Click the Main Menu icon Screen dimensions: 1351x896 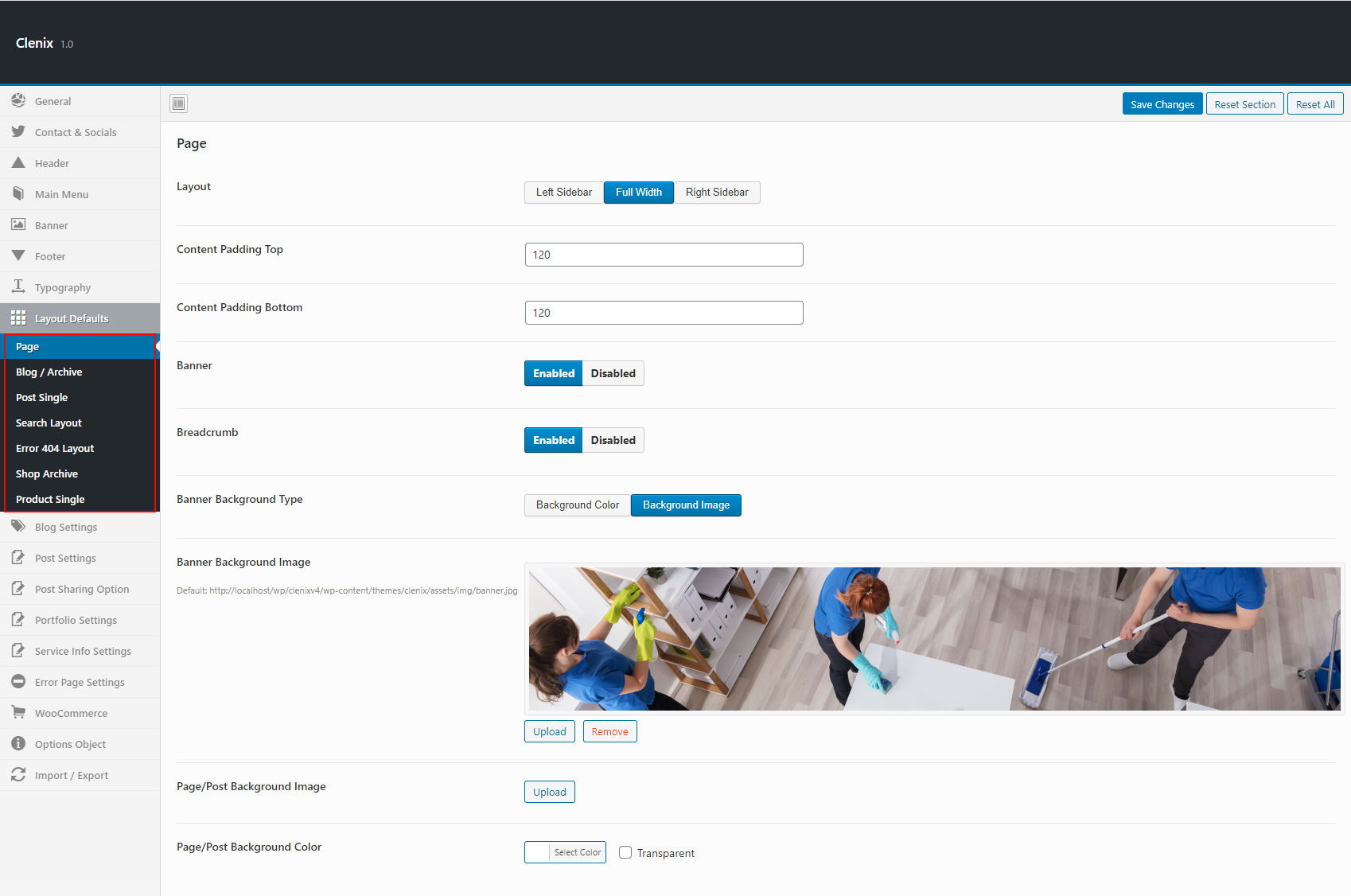[18, 193]
